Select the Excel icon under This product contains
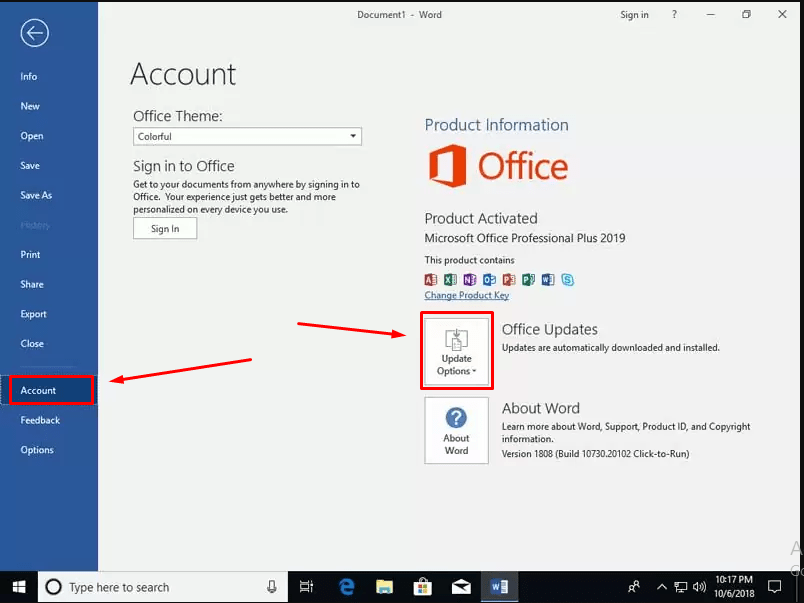Image resolution: width=804 pixels, height=603 pixels. 451,280
